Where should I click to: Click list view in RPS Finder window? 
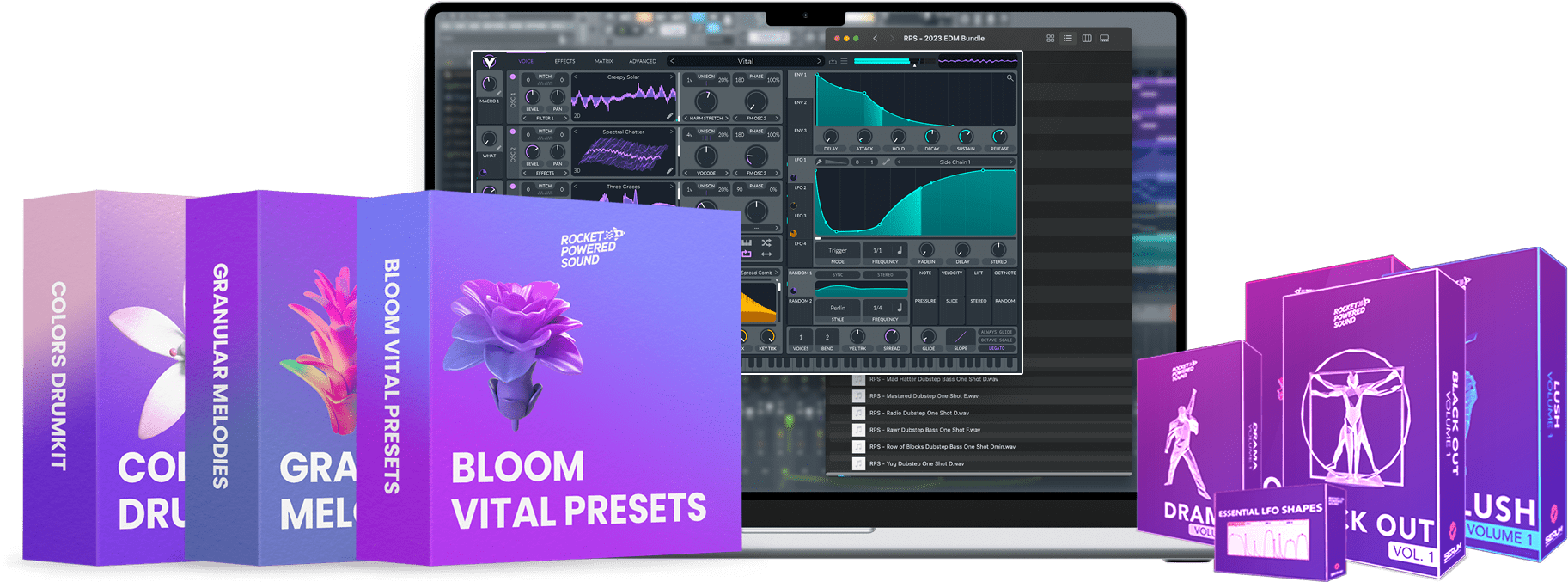[1068, 39]
